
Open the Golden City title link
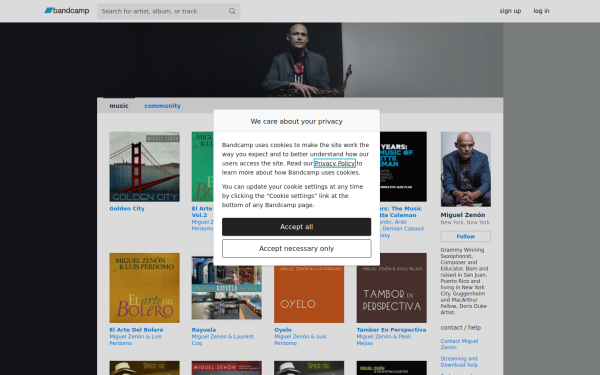(127, 209)
